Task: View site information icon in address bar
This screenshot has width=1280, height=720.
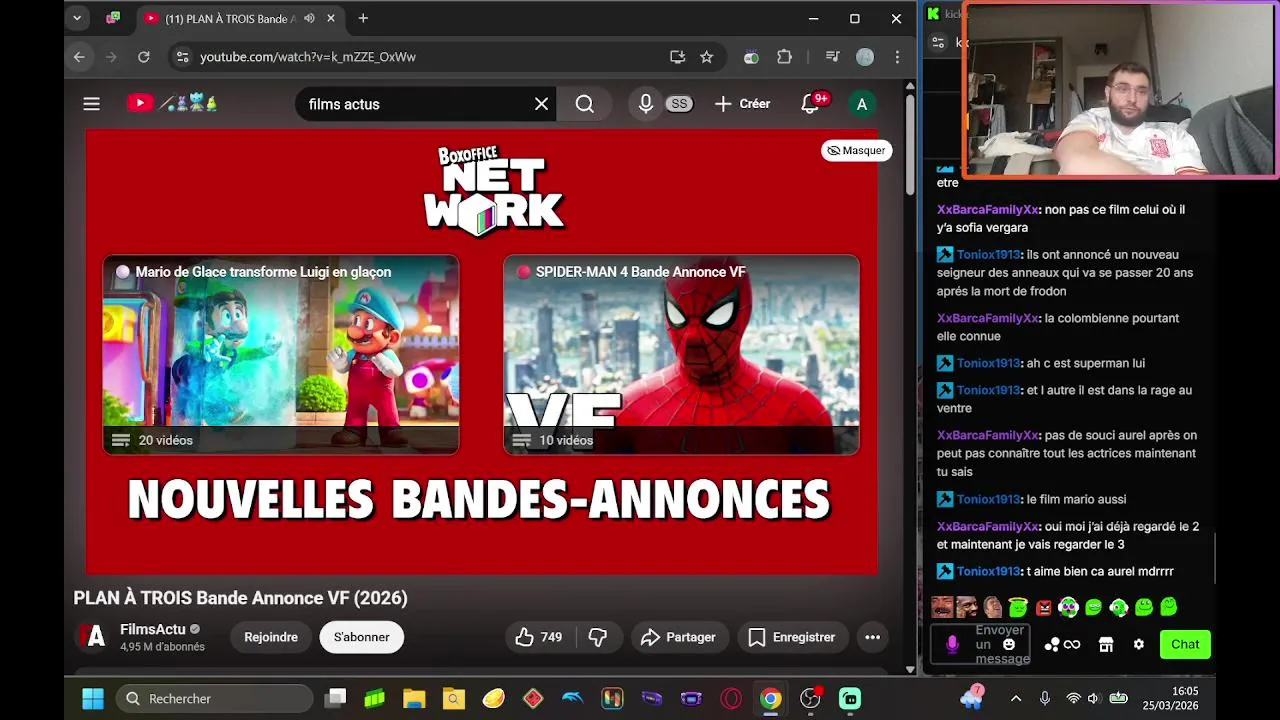Action: pyautogui.click(x=182, y=57)
